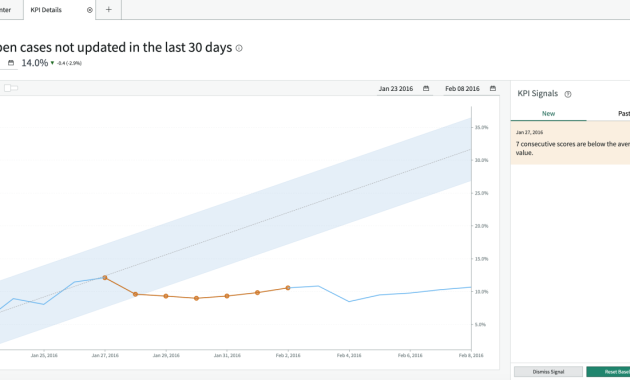This screenshot has width=630, height=380.
Task: Click the orange data point at Jan 29
Action: [166, 296]
